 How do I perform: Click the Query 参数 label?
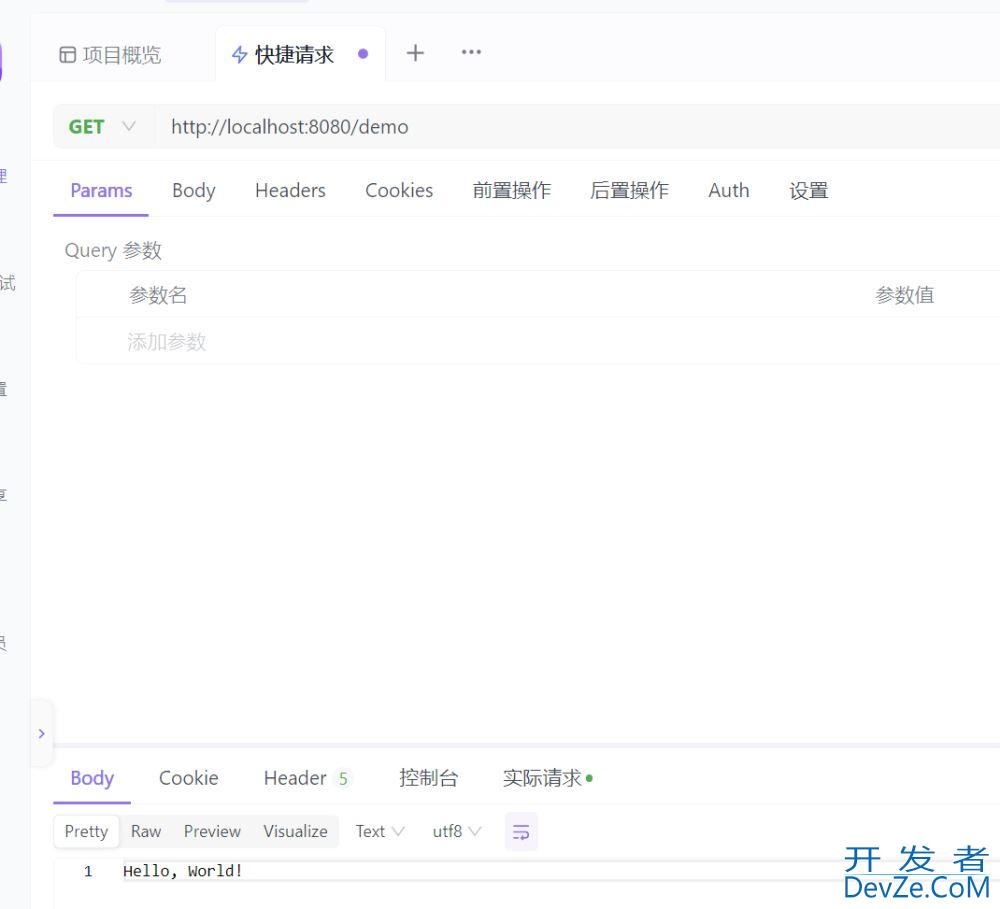pos(113,250)
